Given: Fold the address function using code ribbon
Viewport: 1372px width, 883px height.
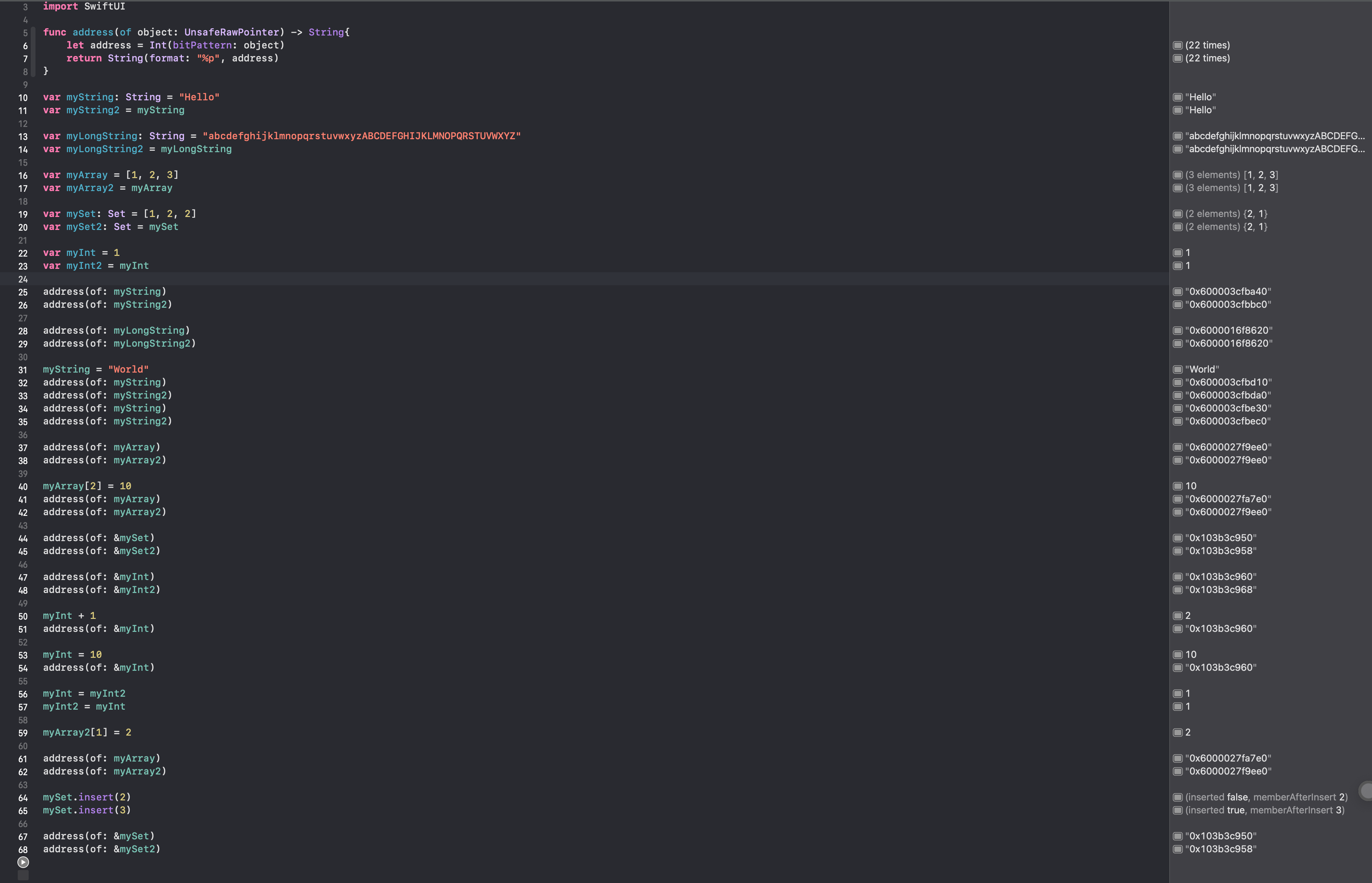Looking at the screenshot, I should coord(33,52).
